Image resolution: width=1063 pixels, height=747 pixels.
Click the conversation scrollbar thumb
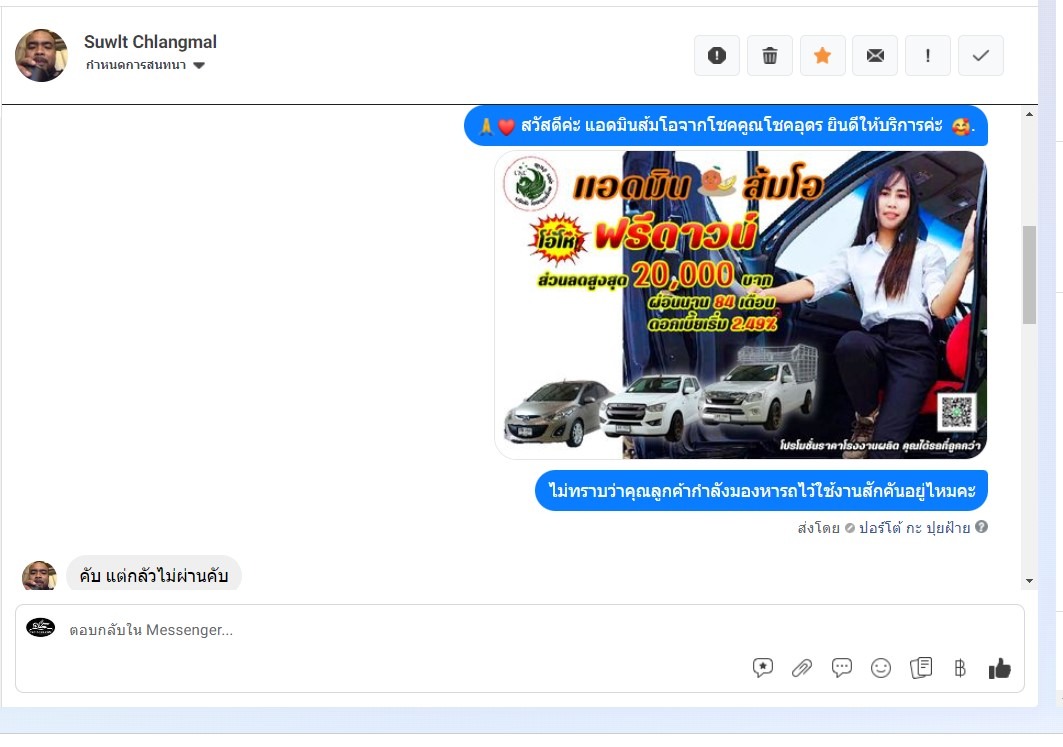pos(1029,275)
